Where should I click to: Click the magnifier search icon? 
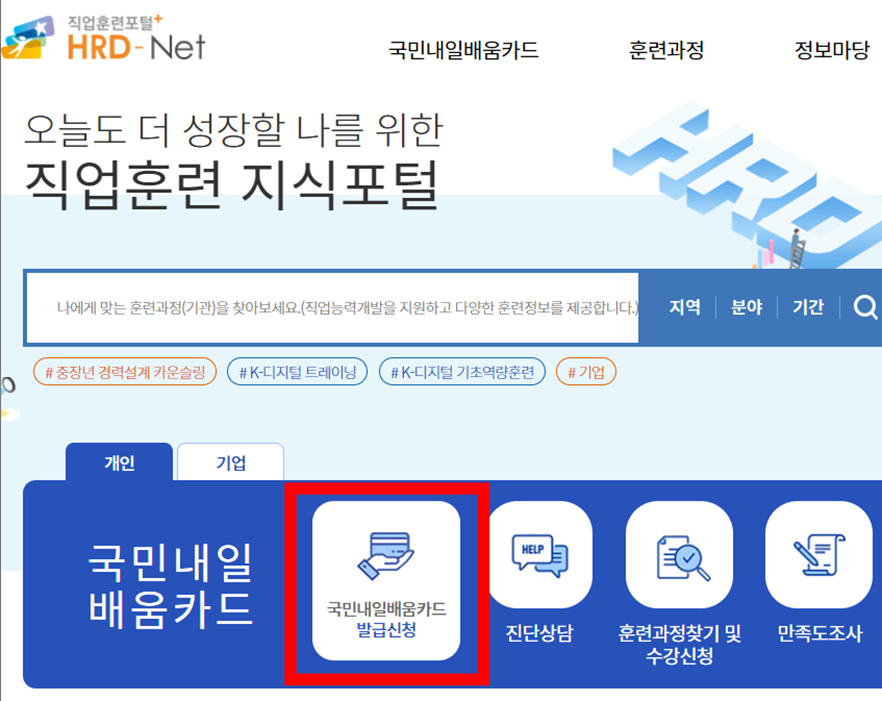pos(865,307)
